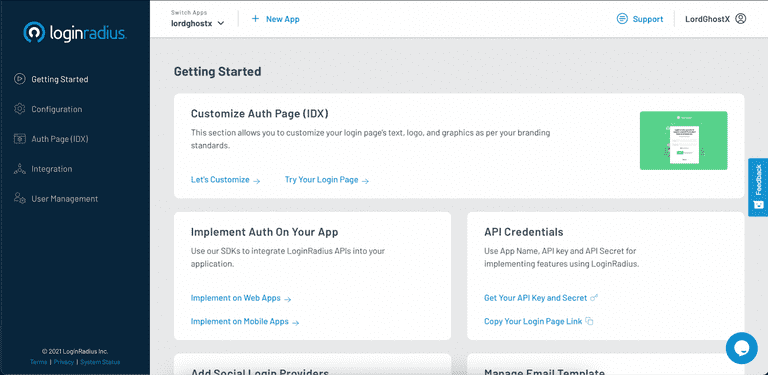Image resolution: width=768 pixels, height=375 pixels.
Task: Click the 2021 LoginRadius Inc. copyright text
Action: [75, 352]
